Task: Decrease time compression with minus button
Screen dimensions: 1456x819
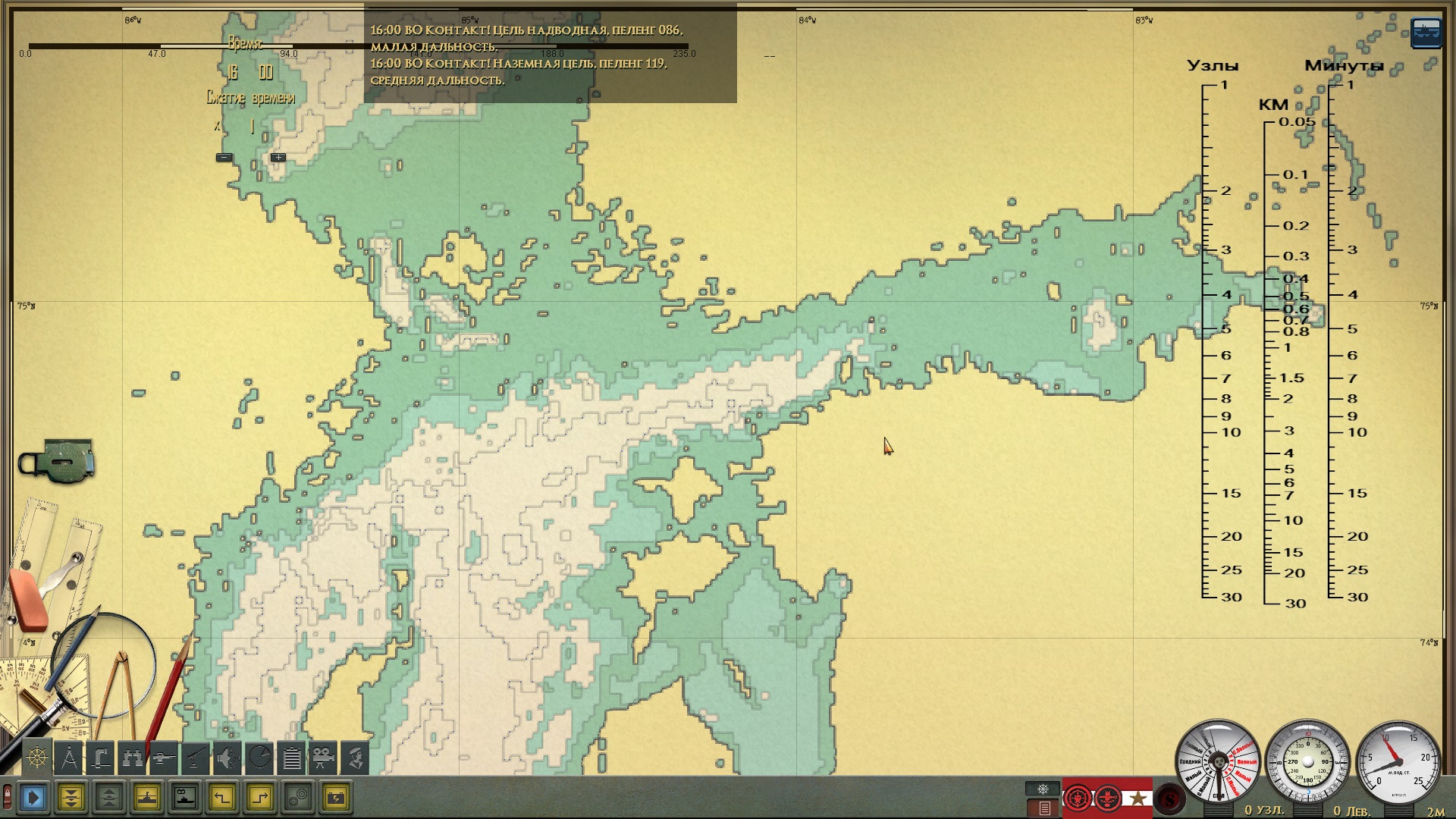Action: coord(224,158)
